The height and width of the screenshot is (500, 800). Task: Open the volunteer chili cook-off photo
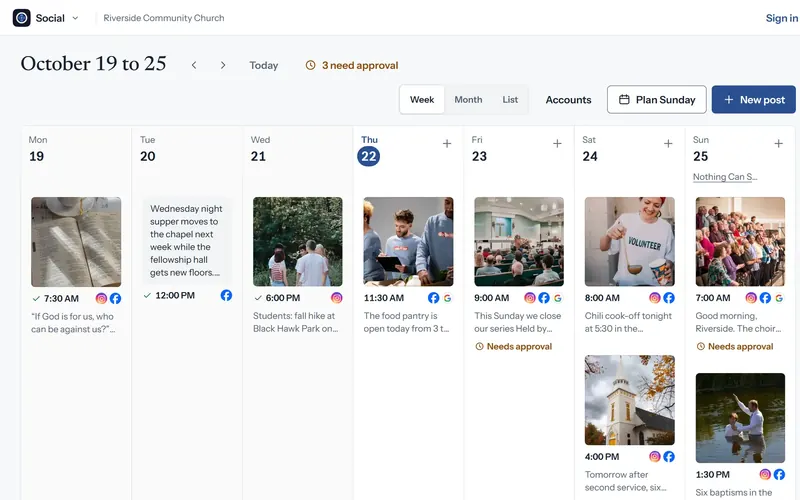click(x=630, y=242)
